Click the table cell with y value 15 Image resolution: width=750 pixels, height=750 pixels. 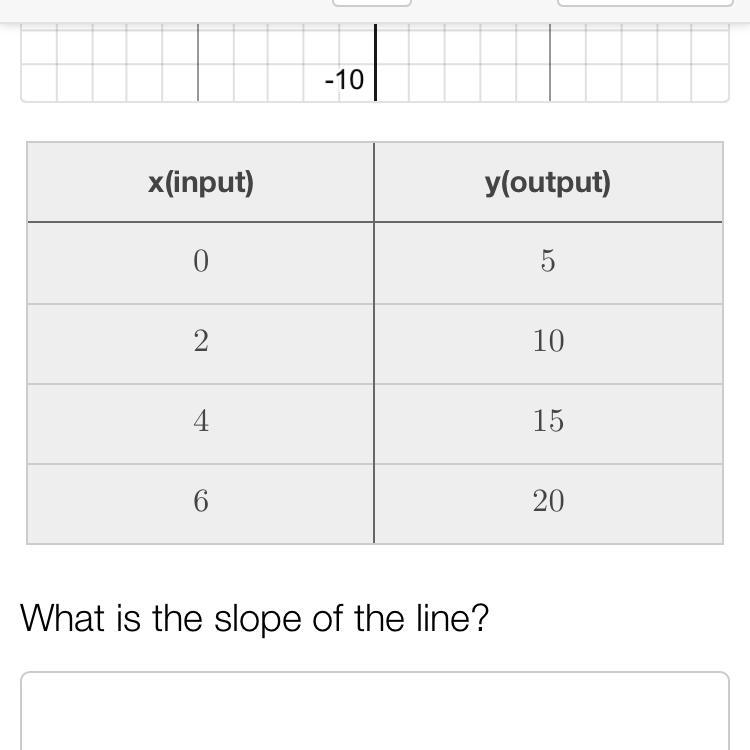548,424
